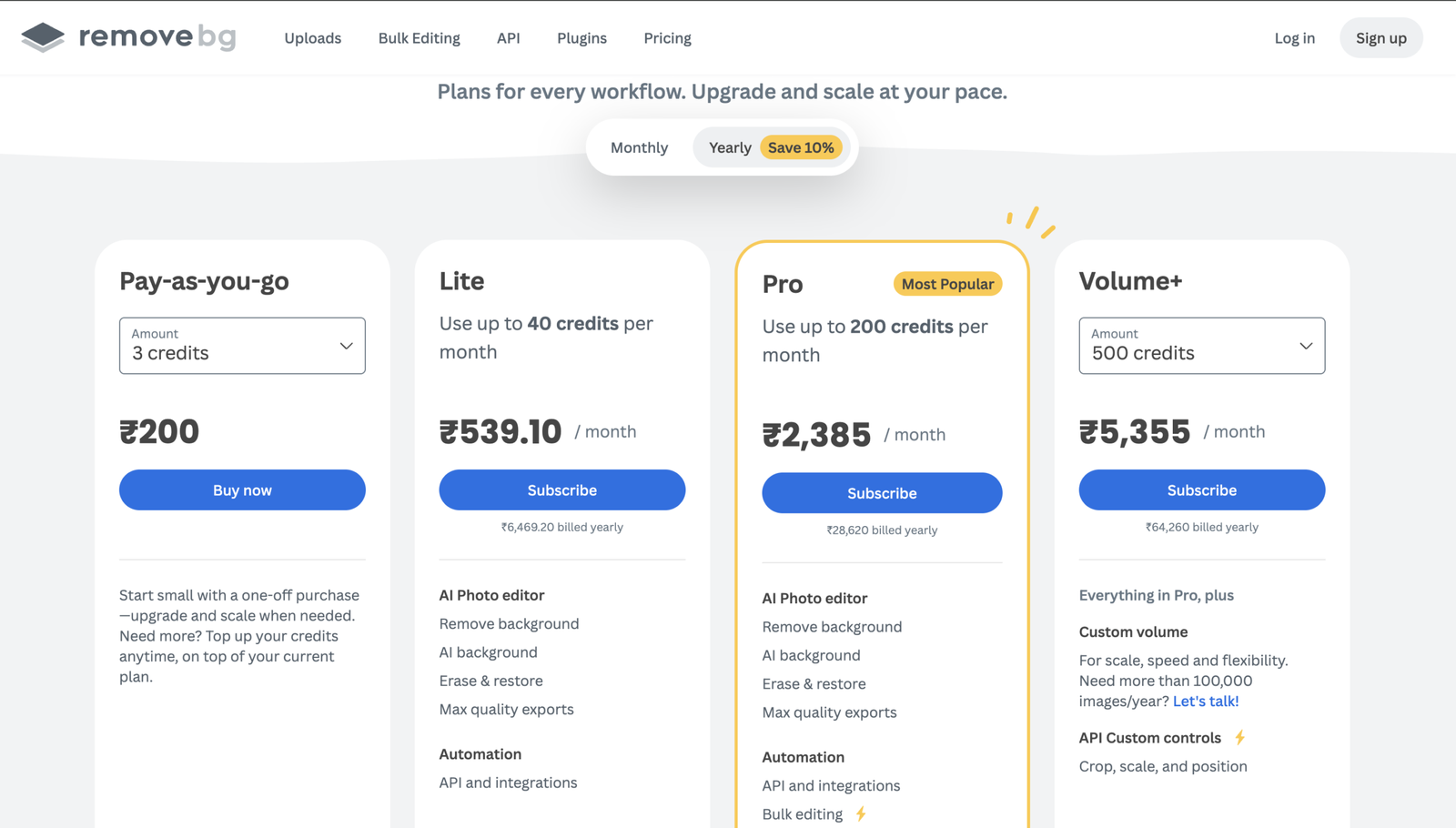This screenshot has width=1456, height=828.
Task: Subscribe to the Lite plan
Action: point(562,490)
